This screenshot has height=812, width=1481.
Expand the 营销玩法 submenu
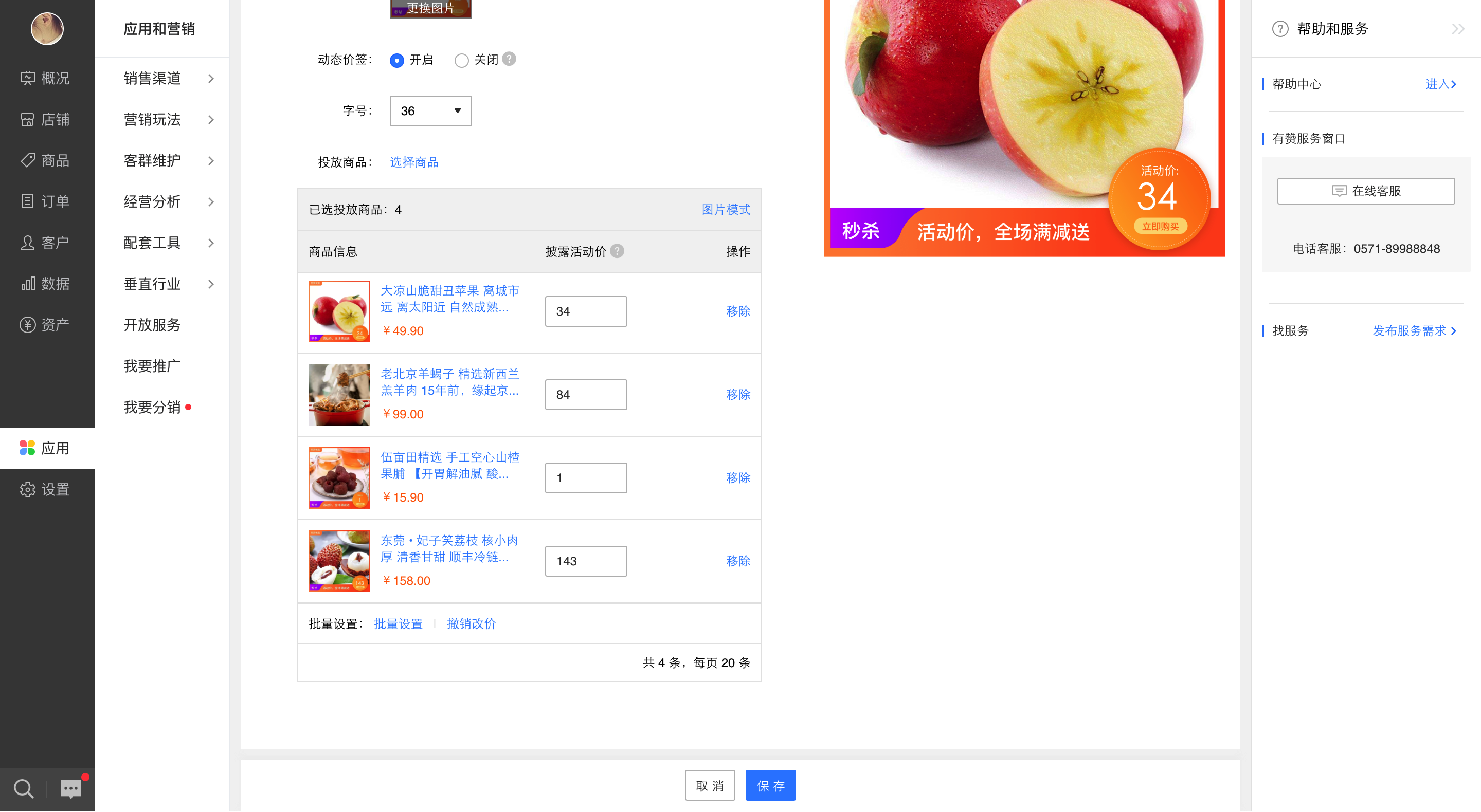(167, 120)
